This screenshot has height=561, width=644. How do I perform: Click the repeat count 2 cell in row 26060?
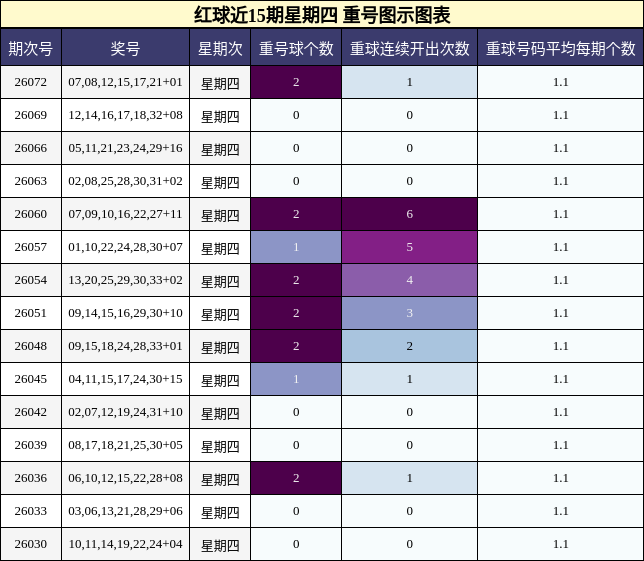pyautogui.click(x=296, y=214)
